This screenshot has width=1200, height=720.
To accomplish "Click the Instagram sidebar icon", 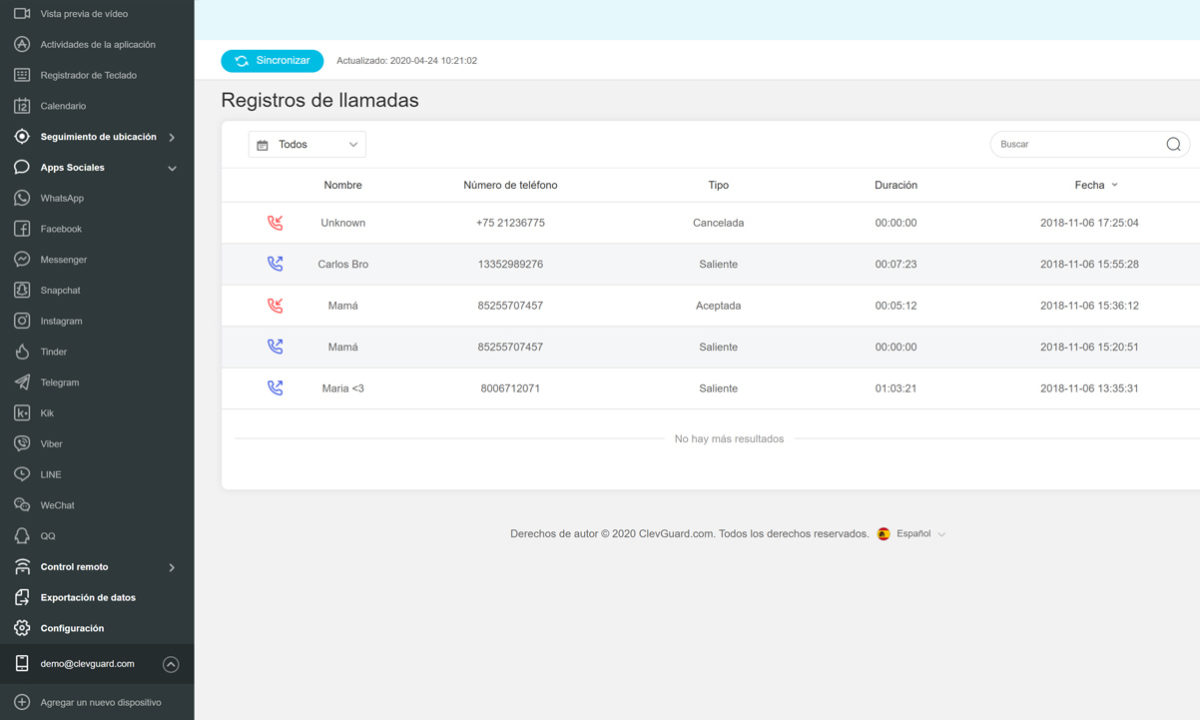I will pos(22,321).
